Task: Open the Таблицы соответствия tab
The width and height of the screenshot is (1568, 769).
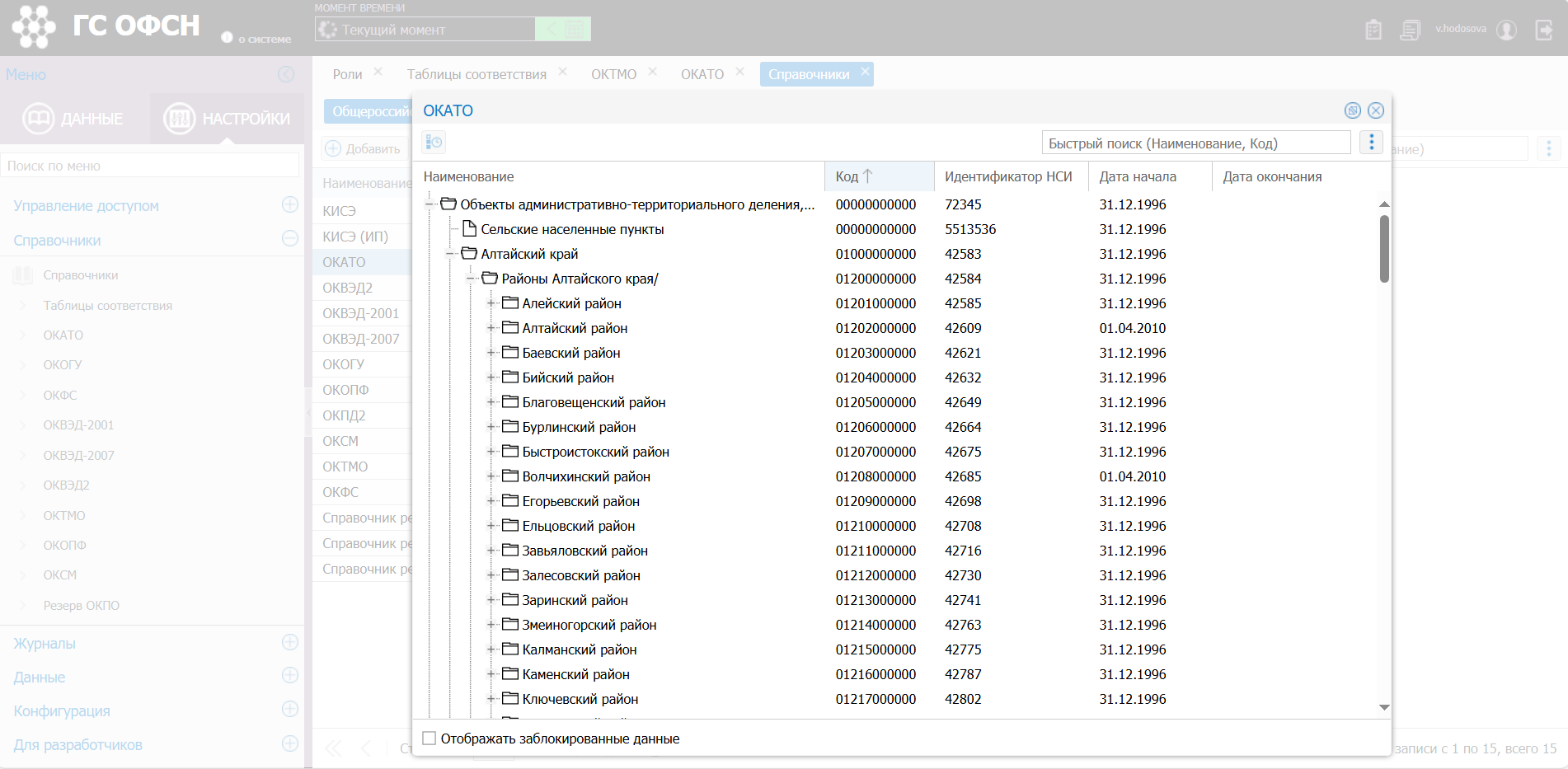Action: pos(477,74)
